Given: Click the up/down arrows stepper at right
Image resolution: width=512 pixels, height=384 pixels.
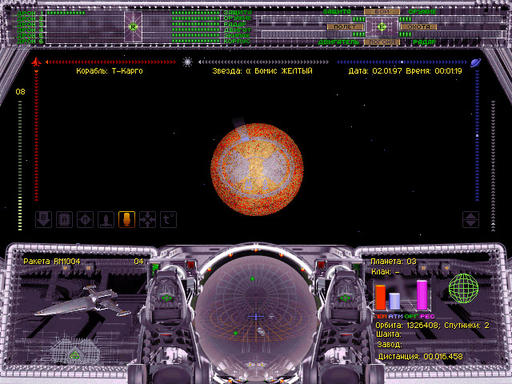Looking at the screenshot, I should point(471,220).
